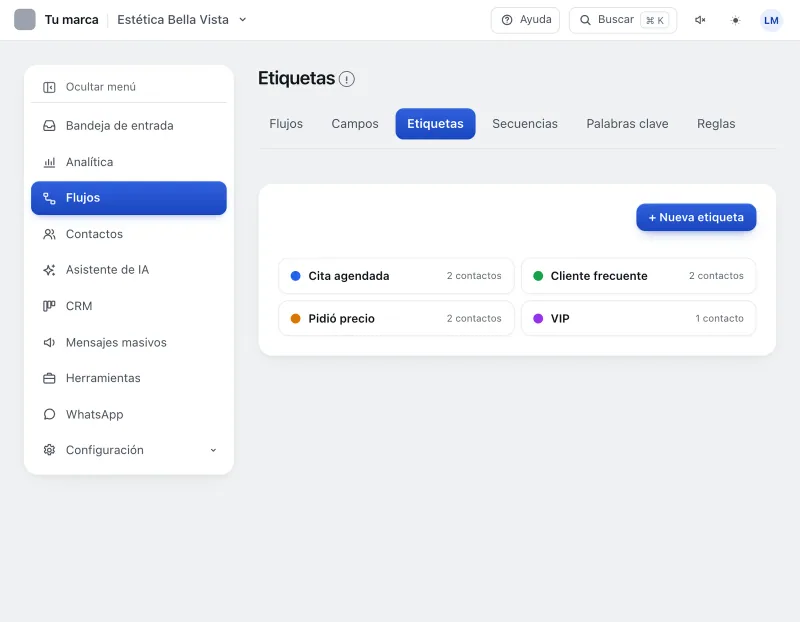The width and height of the screenshot is (800, 622).
Task: Open the Pidió precio tag card
Action: point(396,318)
